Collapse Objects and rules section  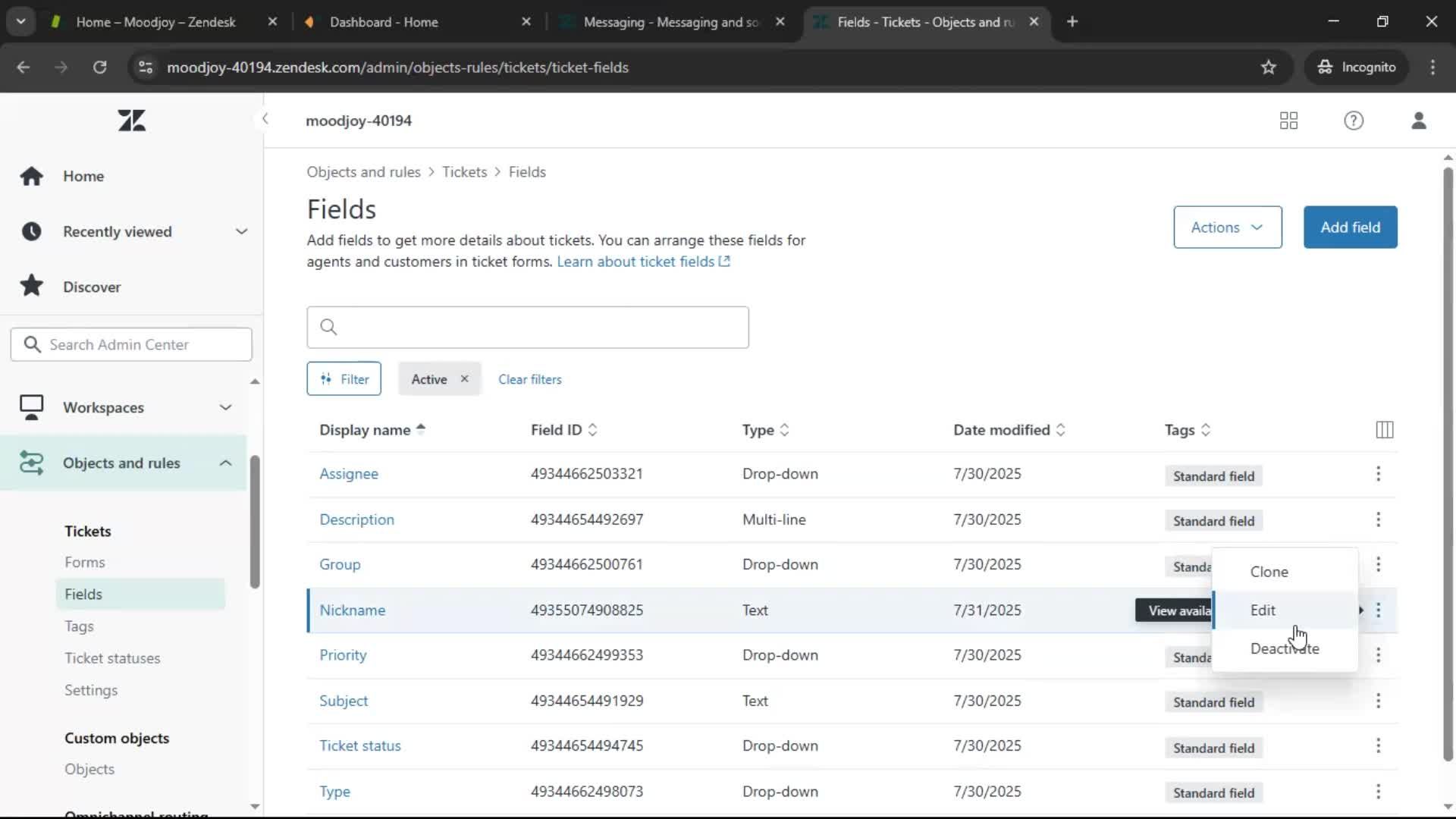tap(225, 463)
